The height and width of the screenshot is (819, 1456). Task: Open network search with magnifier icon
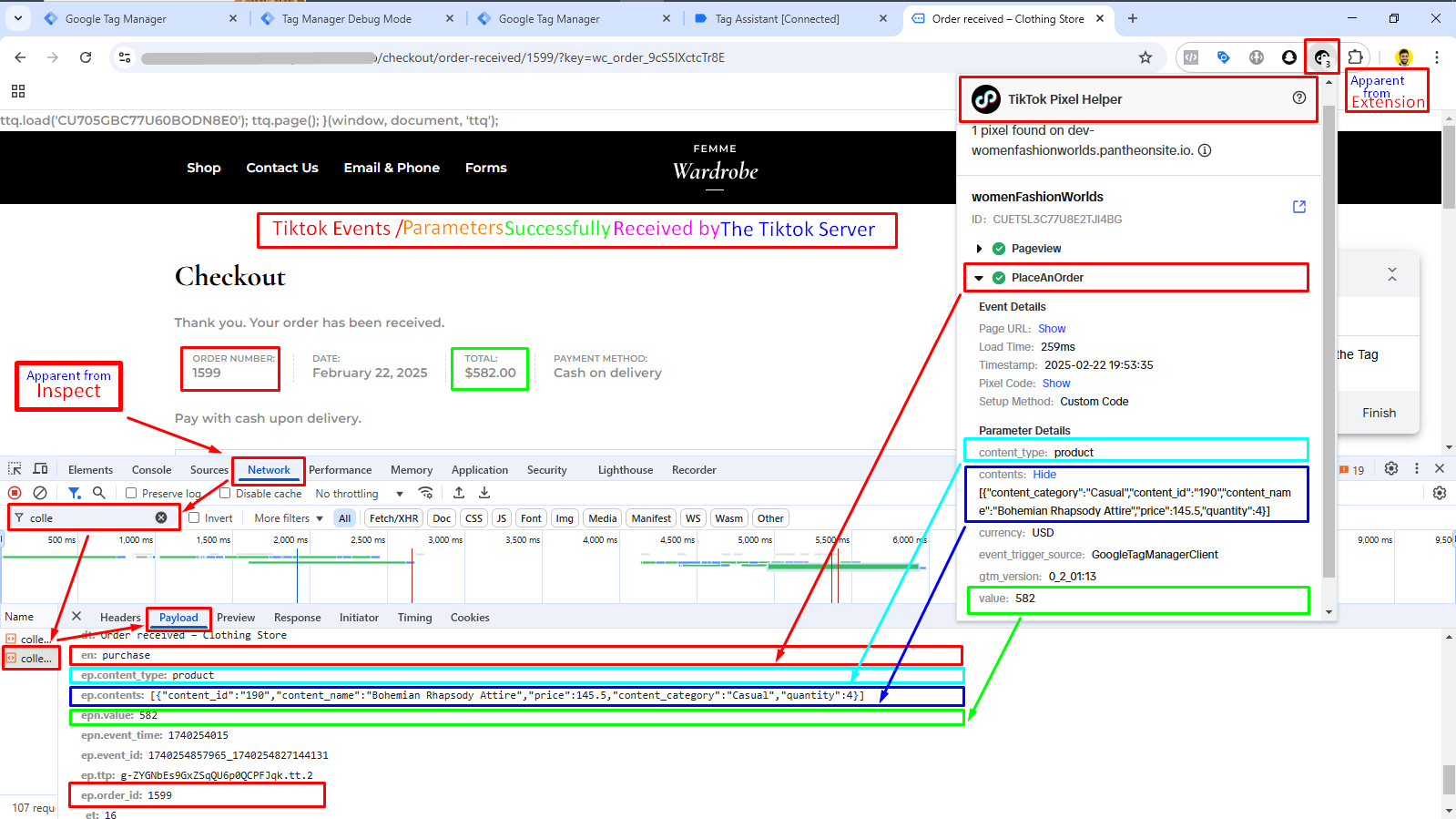pos(99,493)
